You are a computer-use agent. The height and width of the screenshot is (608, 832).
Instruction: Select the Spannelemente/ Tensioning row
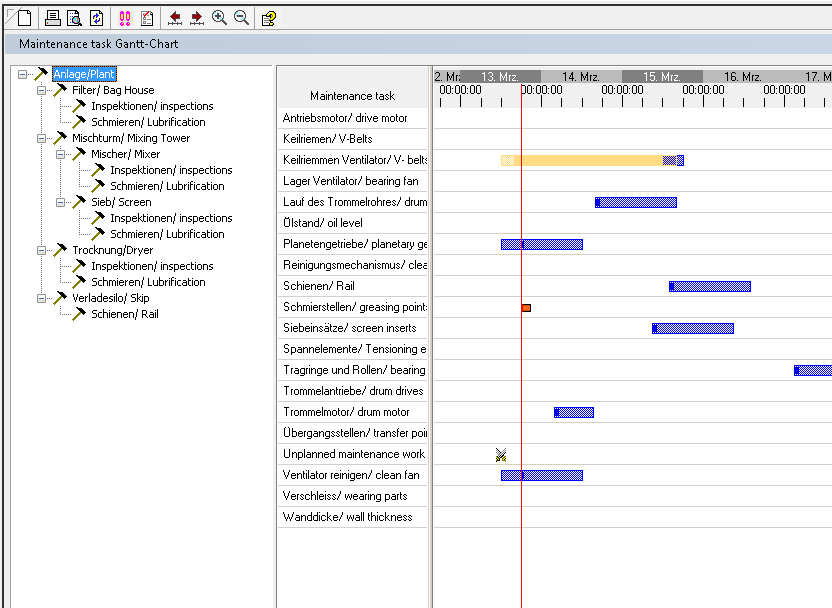(x=352, y=349)
